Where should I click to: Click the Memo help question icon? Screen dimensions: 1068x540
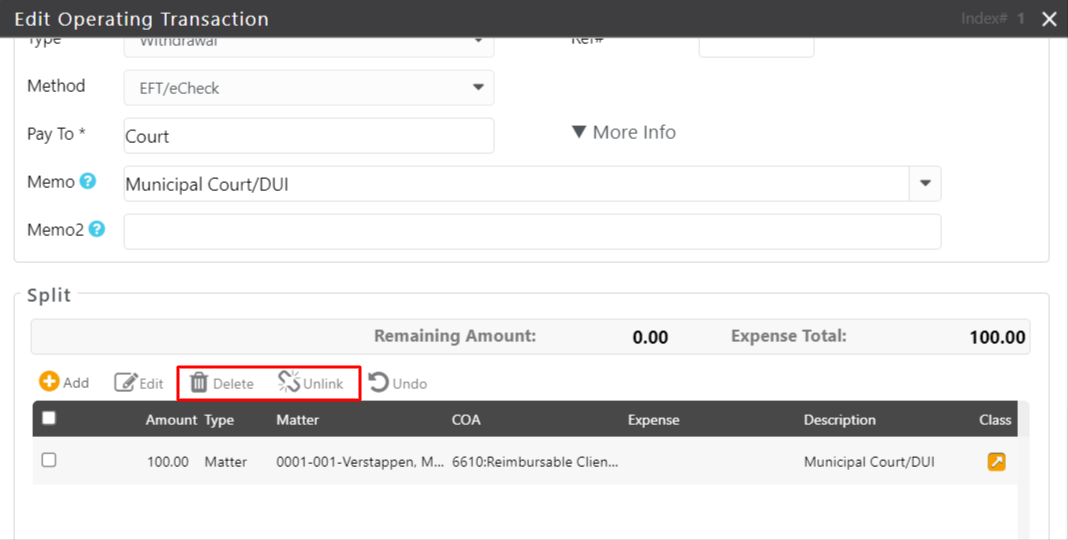pyautogui.click(x=88, y=182)
